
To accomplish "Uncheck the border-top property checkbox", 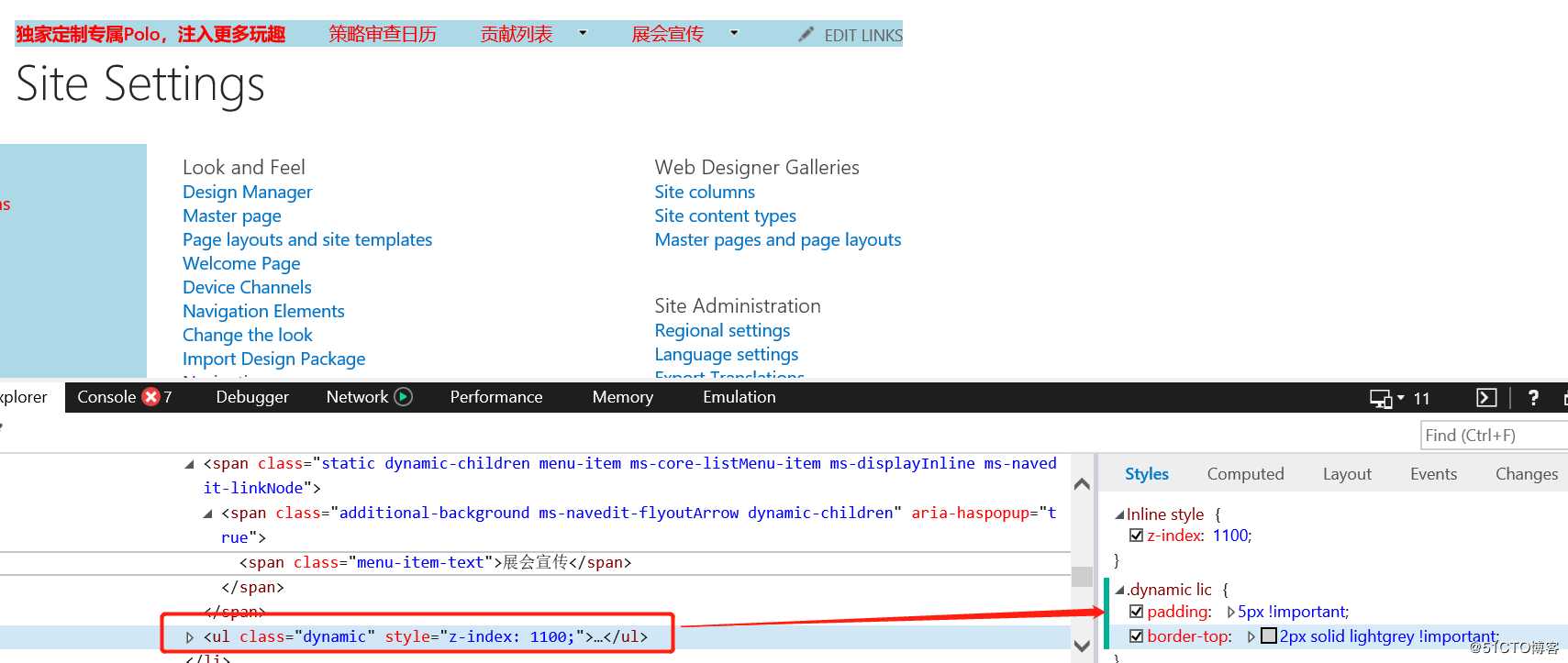I will coord(1136,635).
